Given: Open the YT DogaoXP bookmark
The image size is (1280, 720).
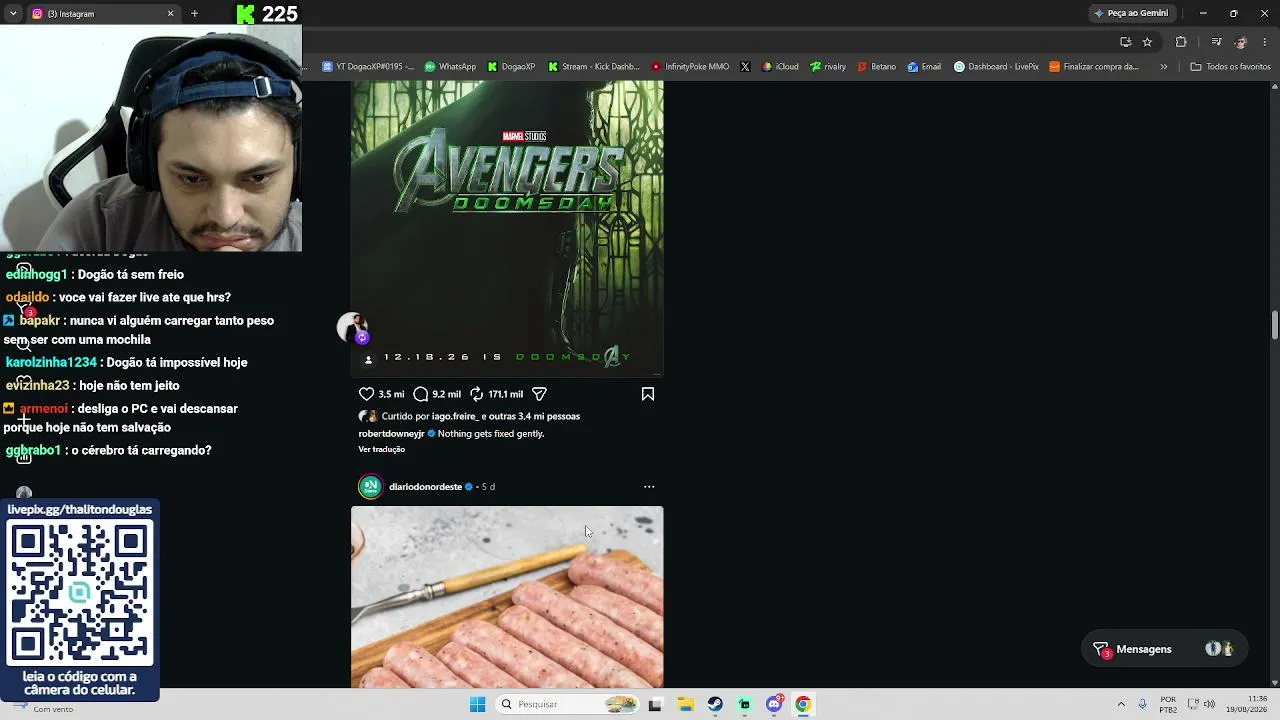Looking at the screenshot, I should (367, 67).
